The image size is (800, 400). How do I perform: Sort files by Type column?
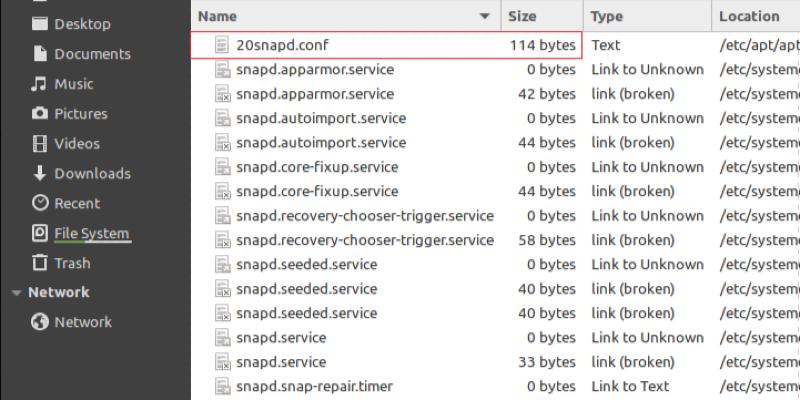(607, 16)
